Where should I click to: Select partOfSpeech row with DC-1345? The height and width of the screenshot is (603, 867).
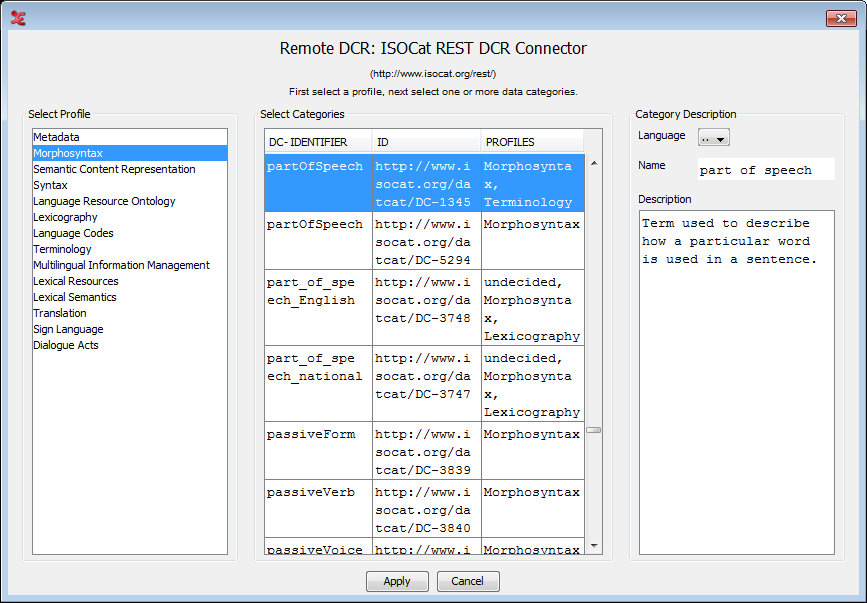pyautogui.click(x=424, y=183)
